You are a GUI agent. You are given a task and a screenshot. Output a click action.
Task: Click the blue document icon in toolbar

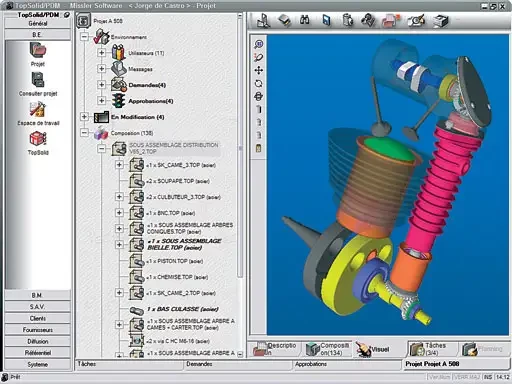click(326, 21)
